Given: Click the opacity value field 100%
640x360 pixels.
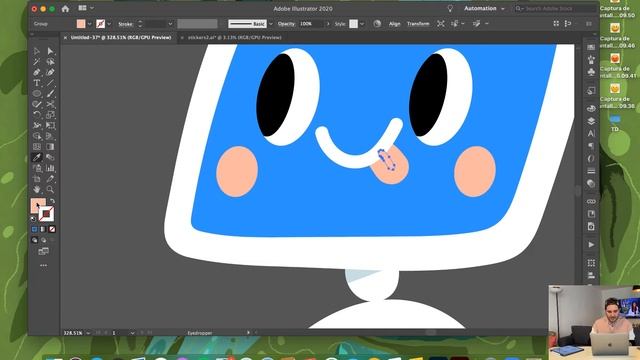Looking at the screenshot, I should tap(311, 24).
